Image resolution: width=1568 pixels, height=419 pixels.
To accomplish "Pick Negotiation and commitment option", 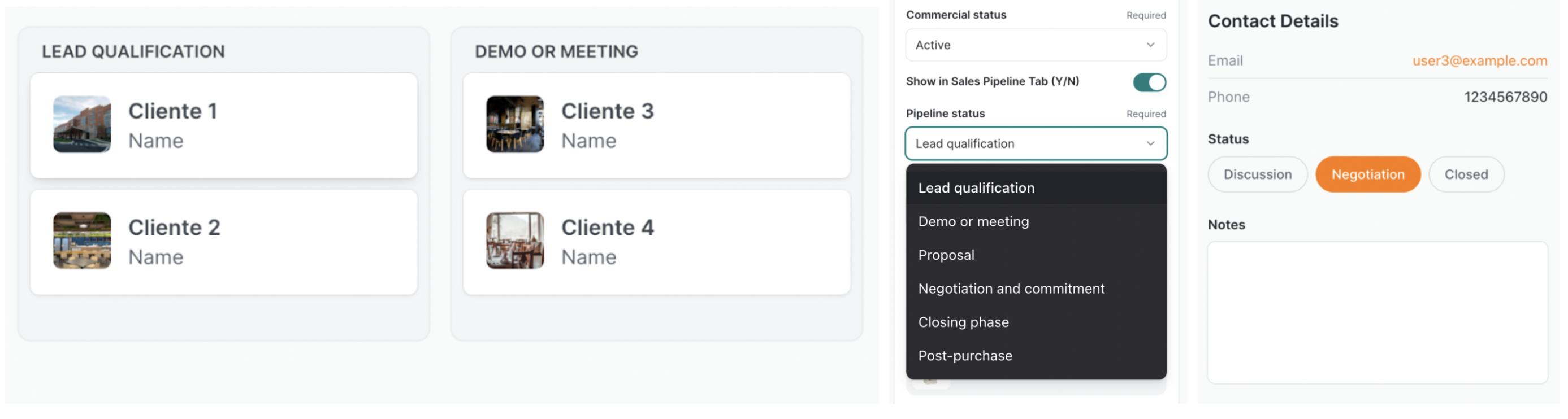I will [x=1011, y=288].
